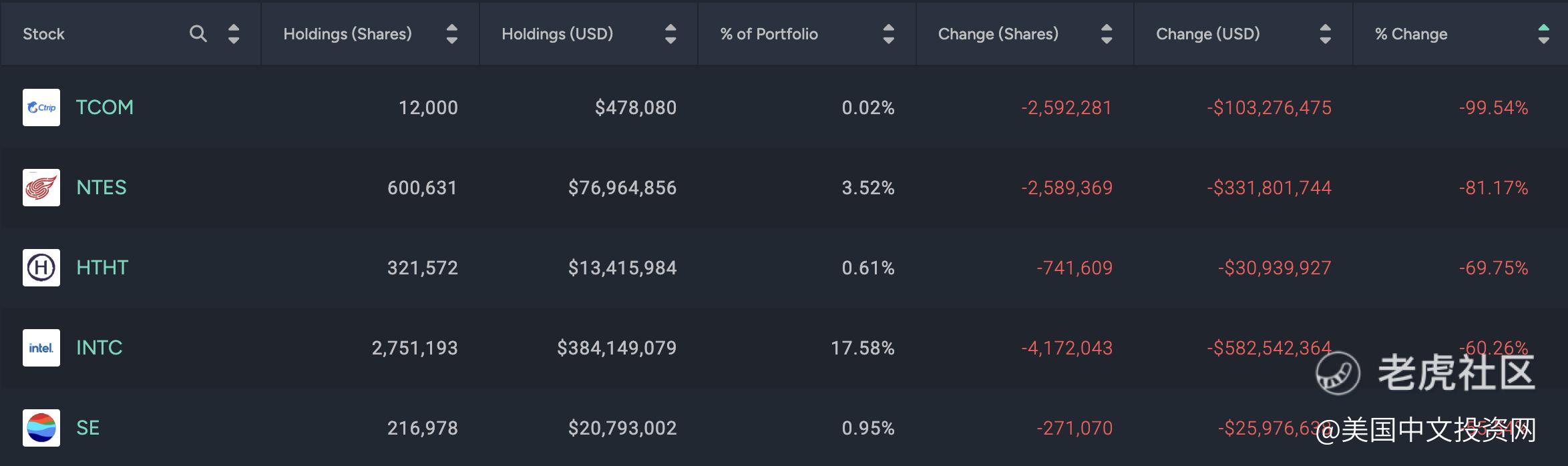Sort by Change (USD) arrows
1568x466 pixels.
pyautogui.click(x=1326, y=33)
